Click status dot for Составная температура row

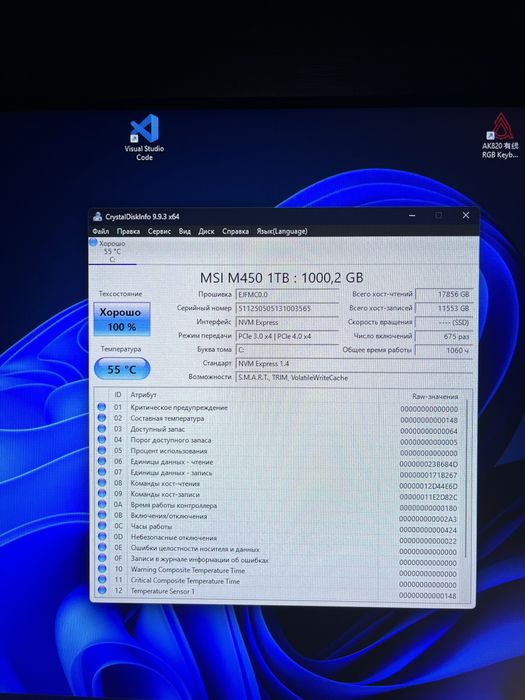102,418
